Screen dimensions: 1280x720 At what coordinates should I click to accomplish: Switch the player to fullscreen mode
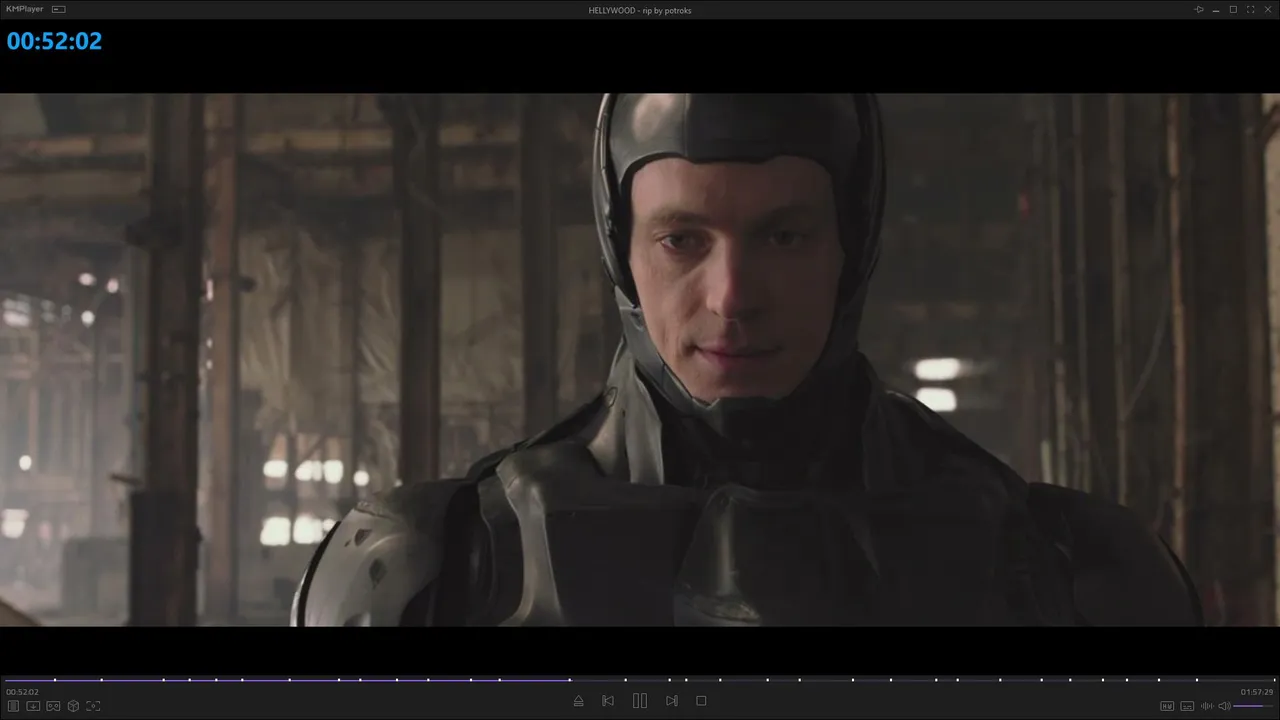[x=1250, y=10]
